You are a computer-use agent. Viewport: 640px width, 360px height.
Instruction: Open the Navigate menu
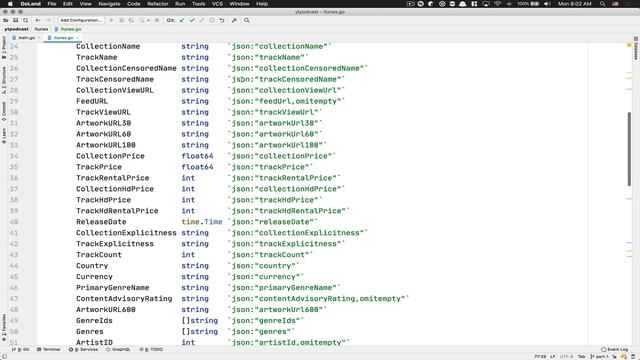[x=109, y=4]
